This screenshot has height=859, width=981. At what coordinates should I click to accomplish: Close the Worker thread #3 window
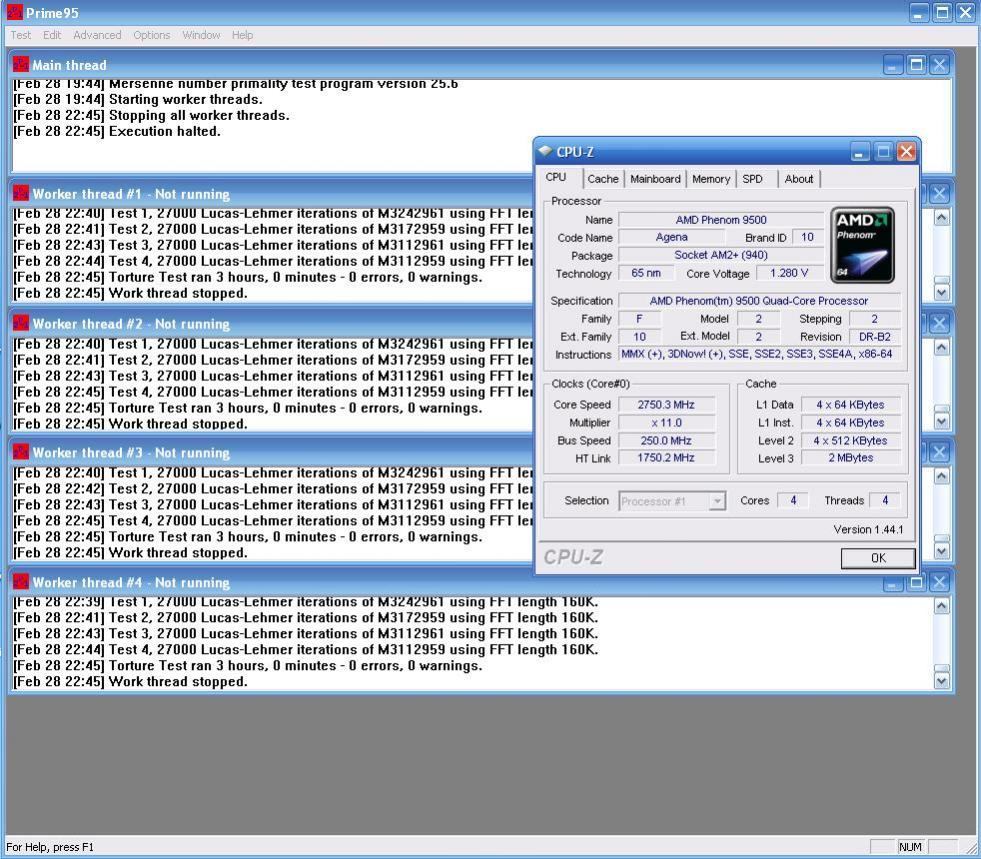click(x=939, y=452)
